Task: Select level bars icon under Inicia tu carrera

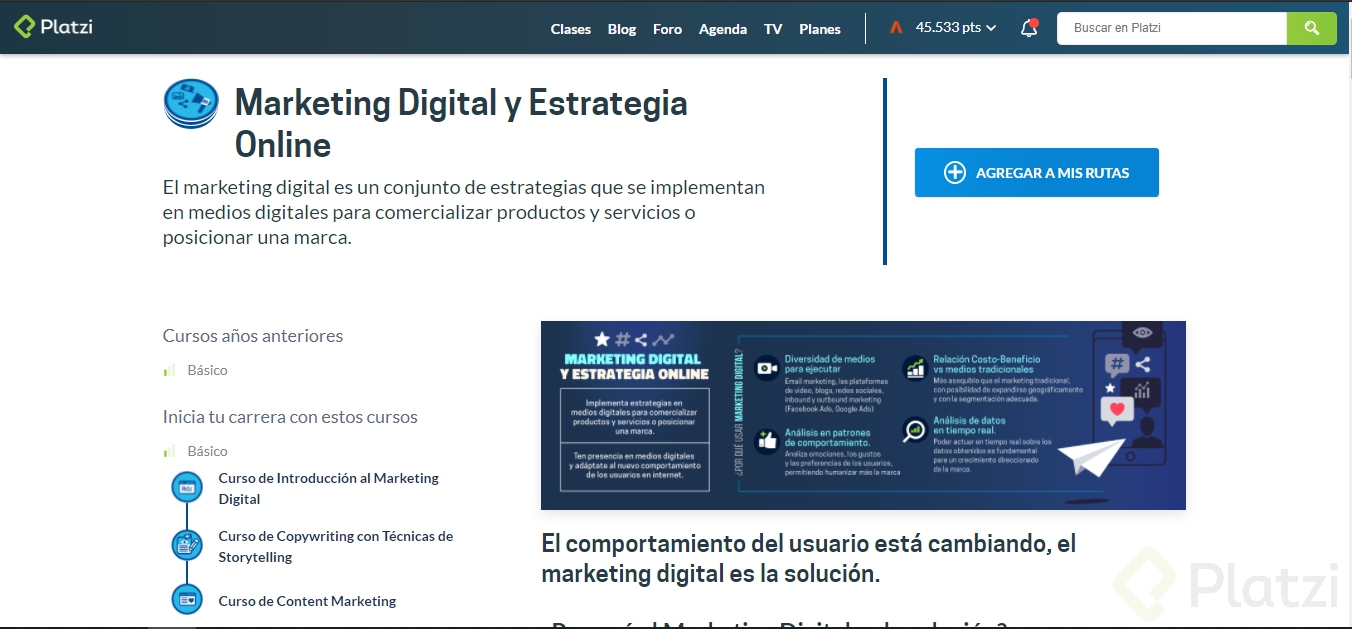Action: pos(169,451)
